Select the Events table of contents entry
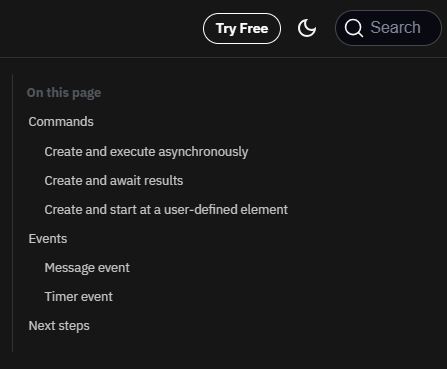 (48, 239)
